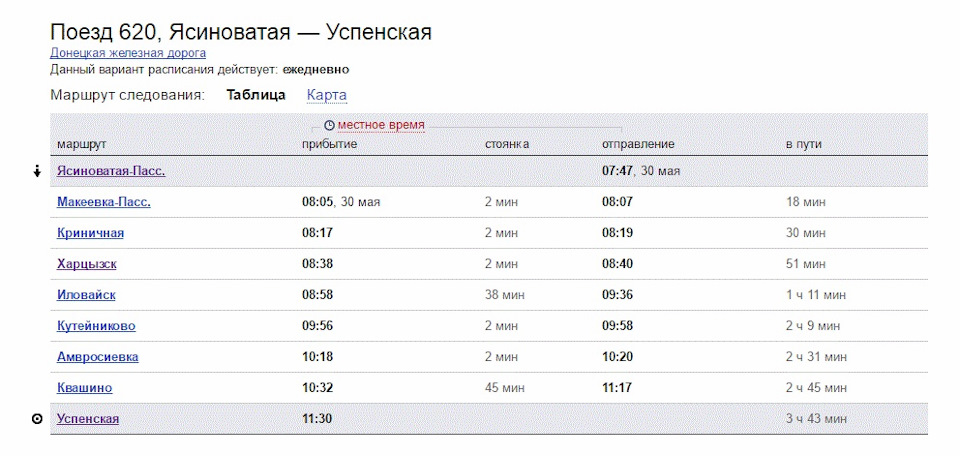The height and width of the screenshot is (456, 960).
Task: Open the Амвросиевка station page
Action: coord(98,357)
